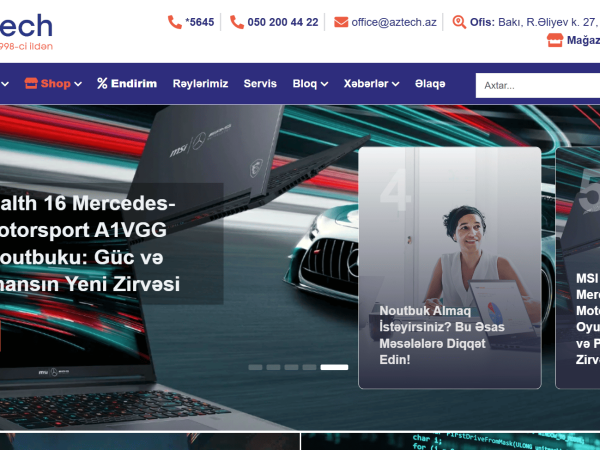Screen dimensions: 600x450
Task: Click the phone icon next to *5645
Action: coord(175,22)
